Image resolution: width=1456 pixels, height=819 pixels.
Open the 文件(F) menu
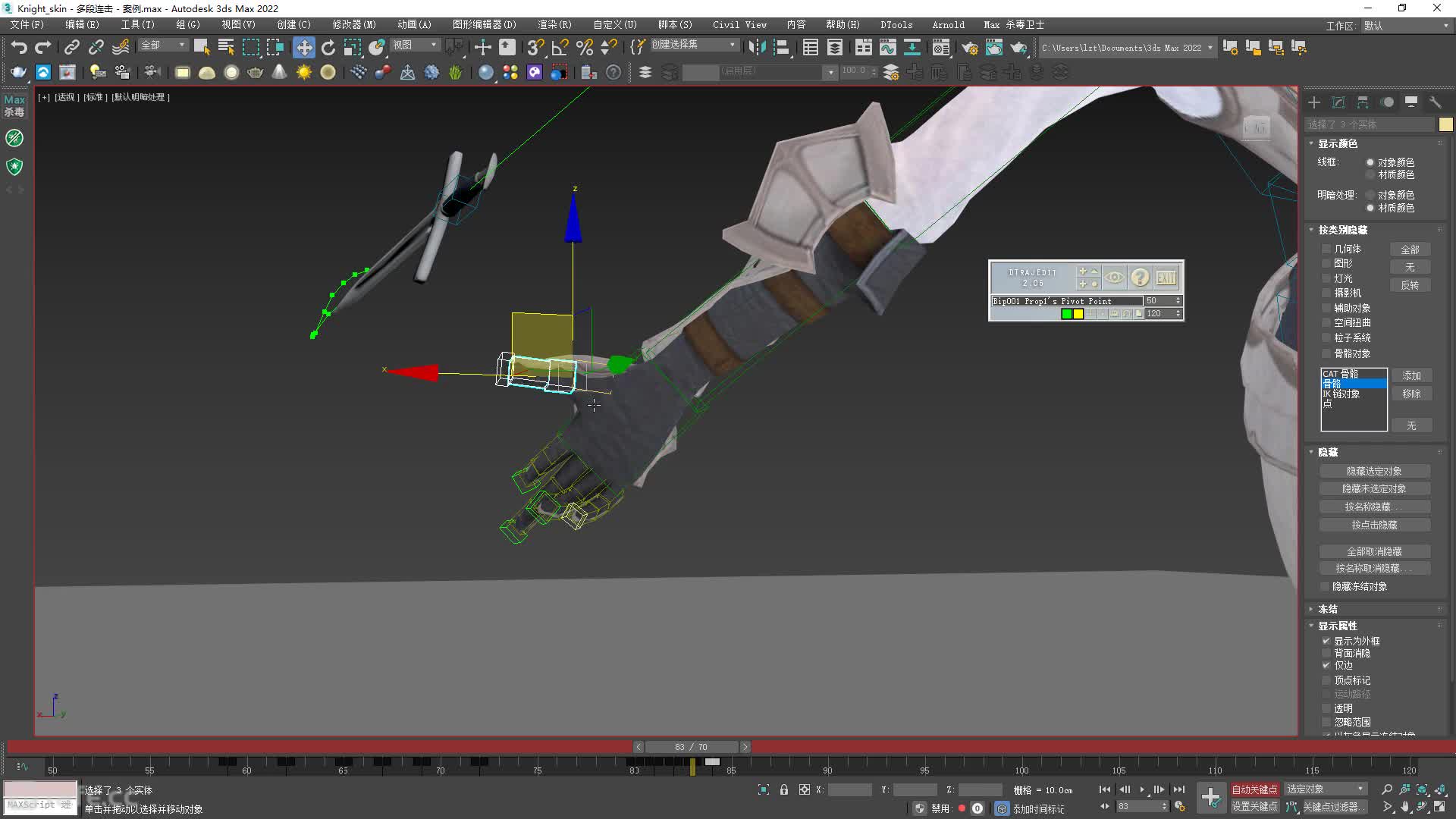coord(27,25)
